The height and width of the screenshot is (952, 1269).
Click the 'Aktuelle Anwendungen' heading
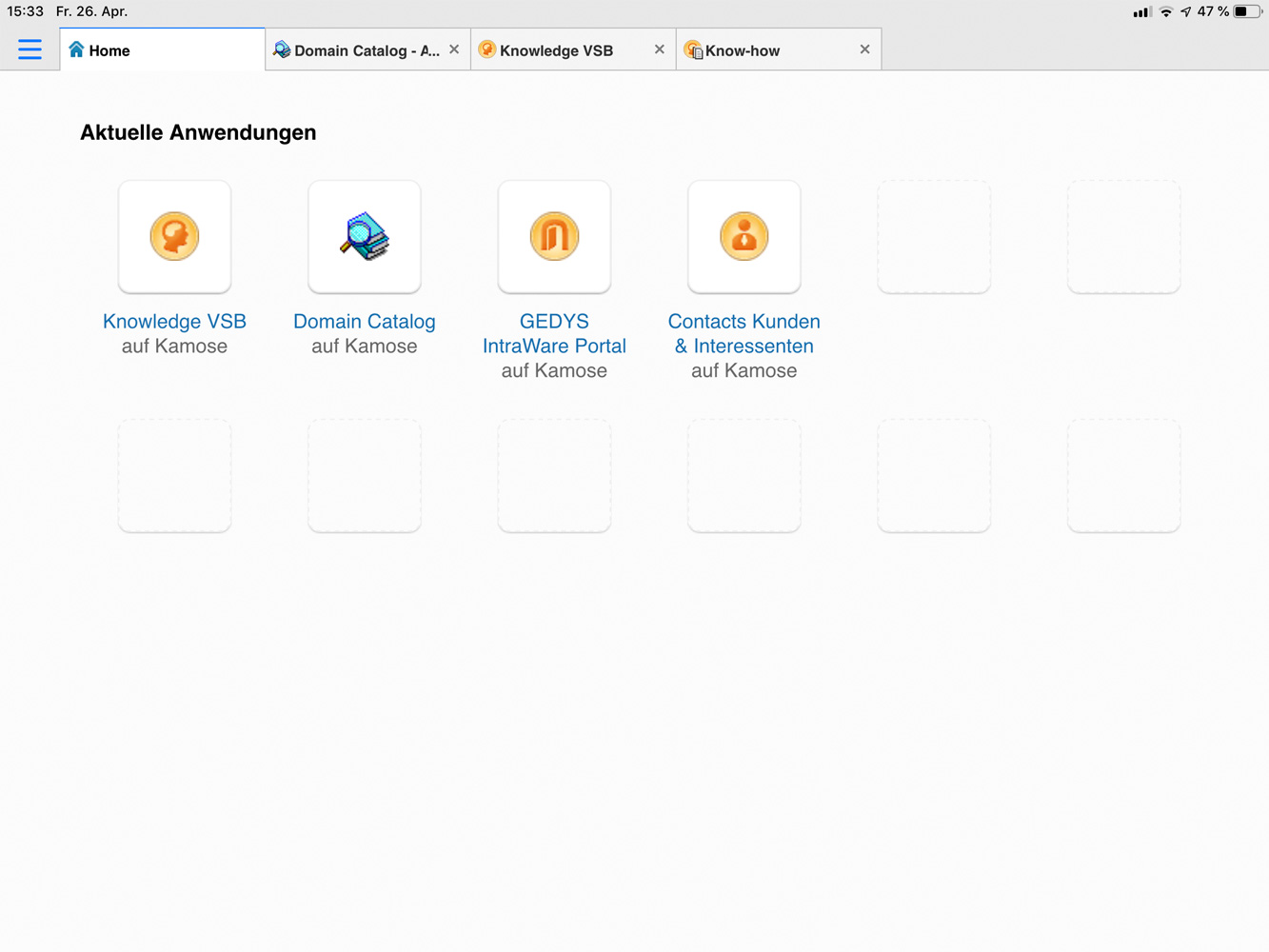click(x=198, y=132)
